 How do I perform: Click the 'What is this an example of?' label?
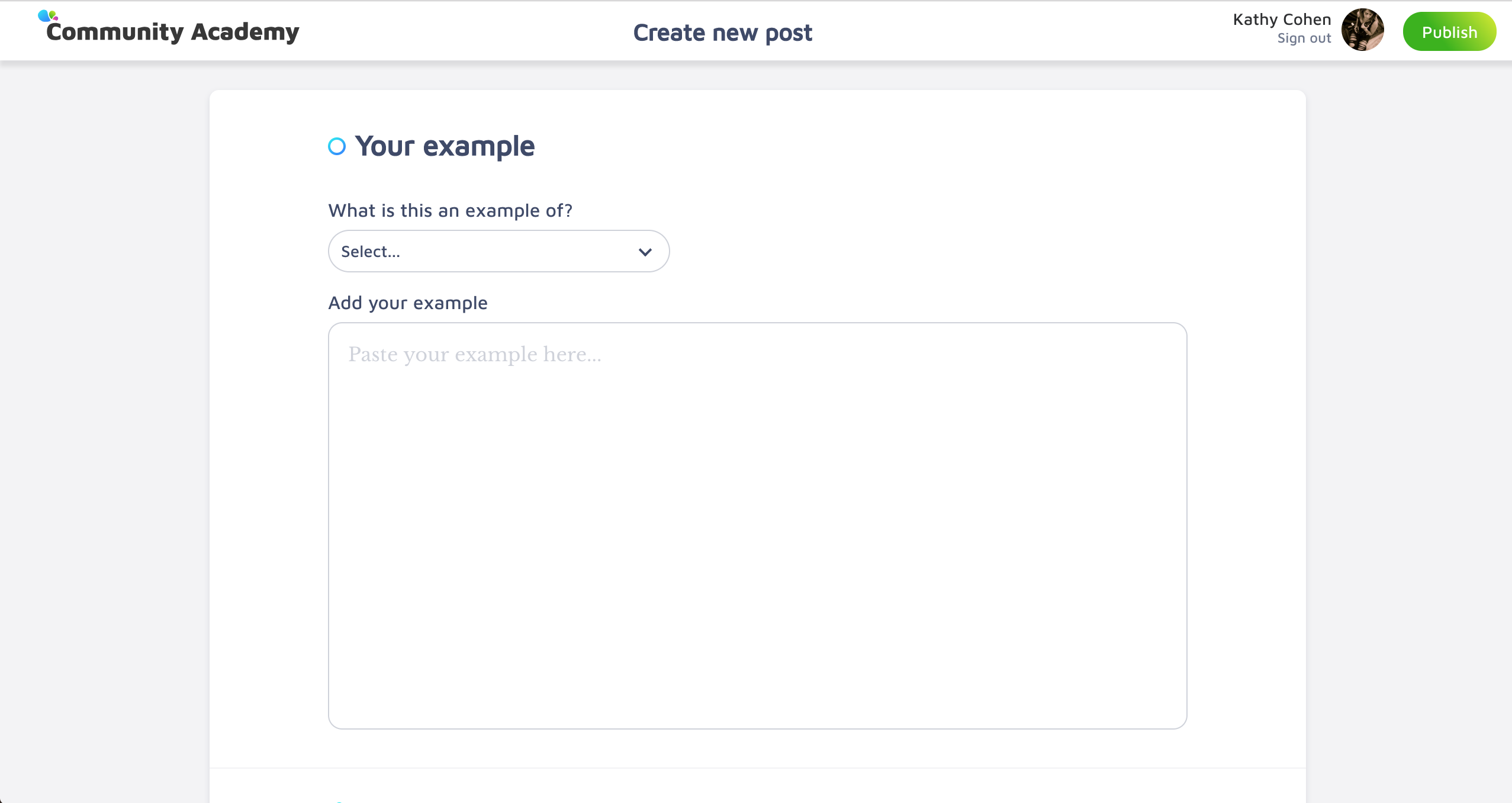450,210
